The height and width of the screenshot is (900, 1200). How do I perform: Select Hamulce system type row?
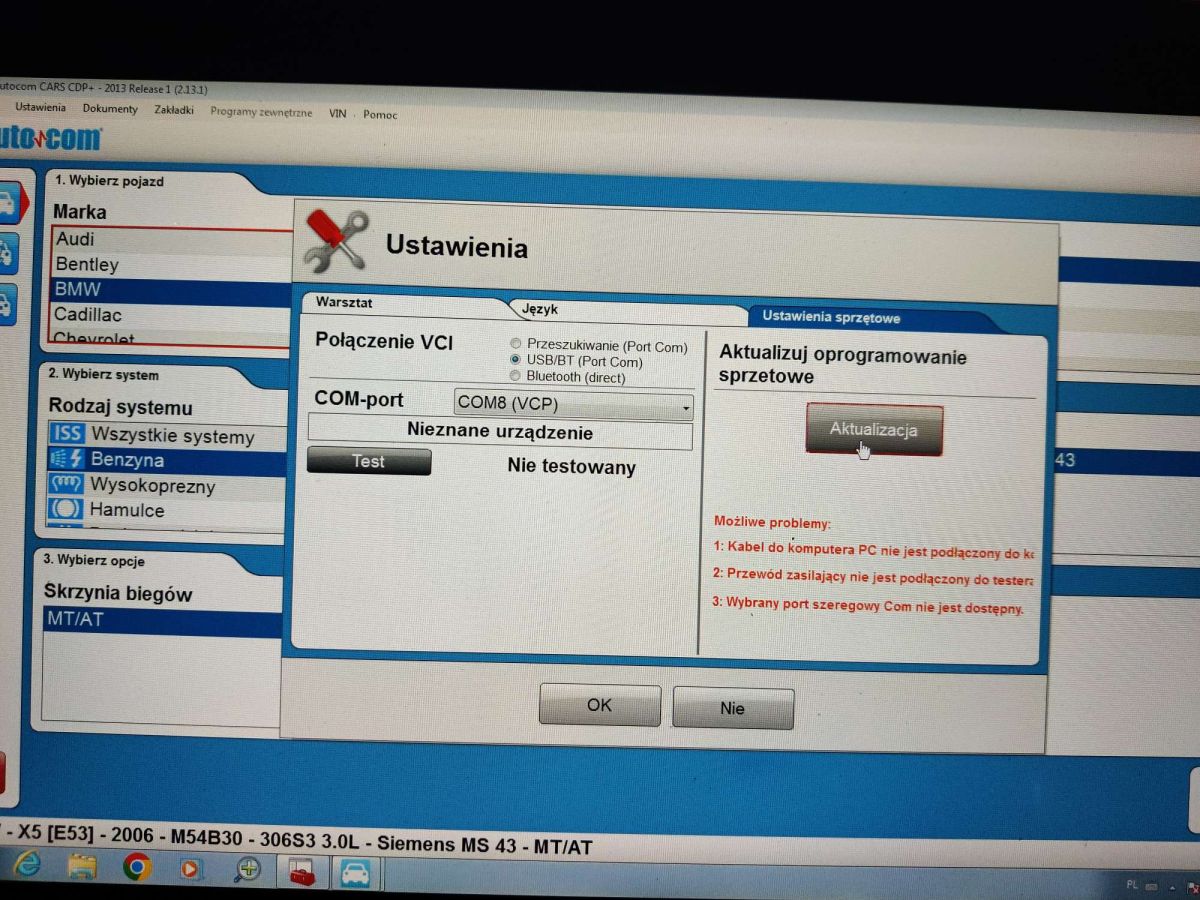tap(167, 510)
